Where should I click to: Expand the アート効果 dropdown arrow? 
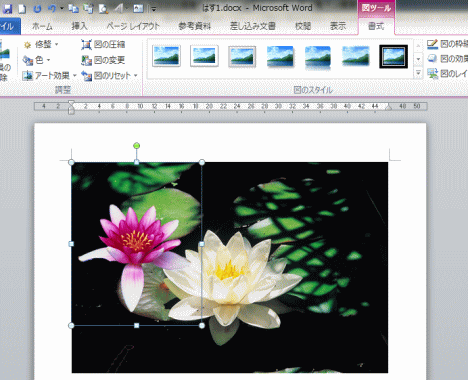tap(75, 76)
